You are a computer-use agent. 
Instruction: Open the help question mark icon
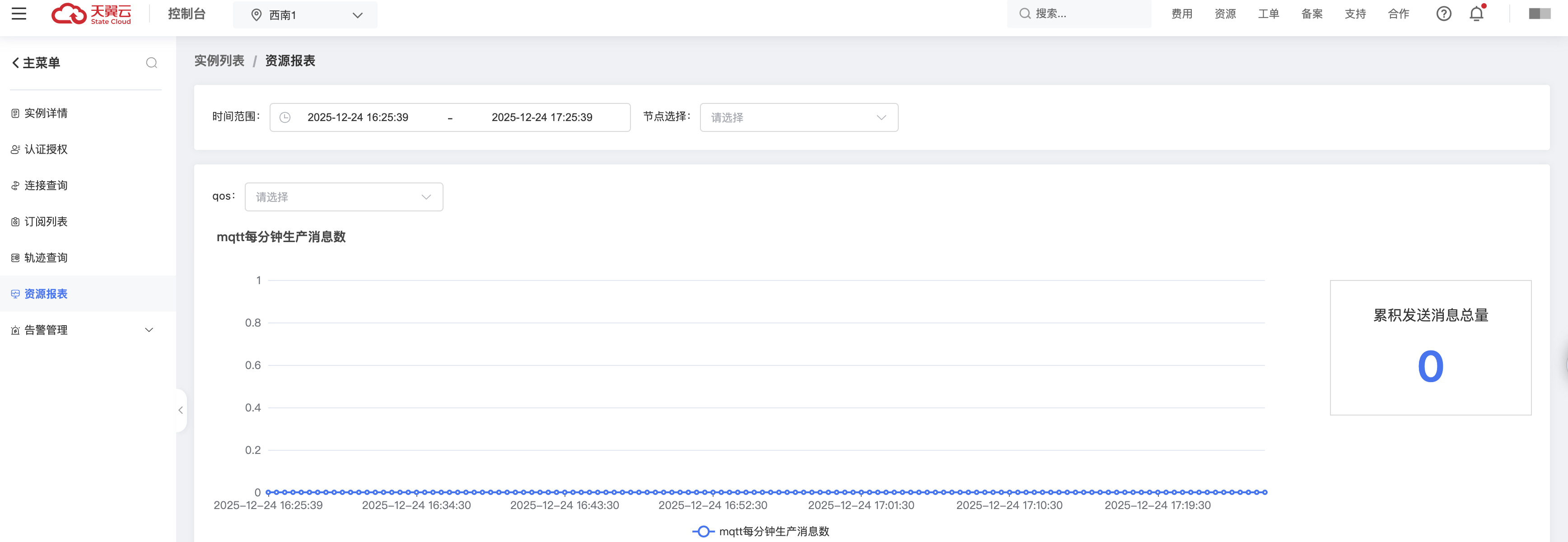1443,14
